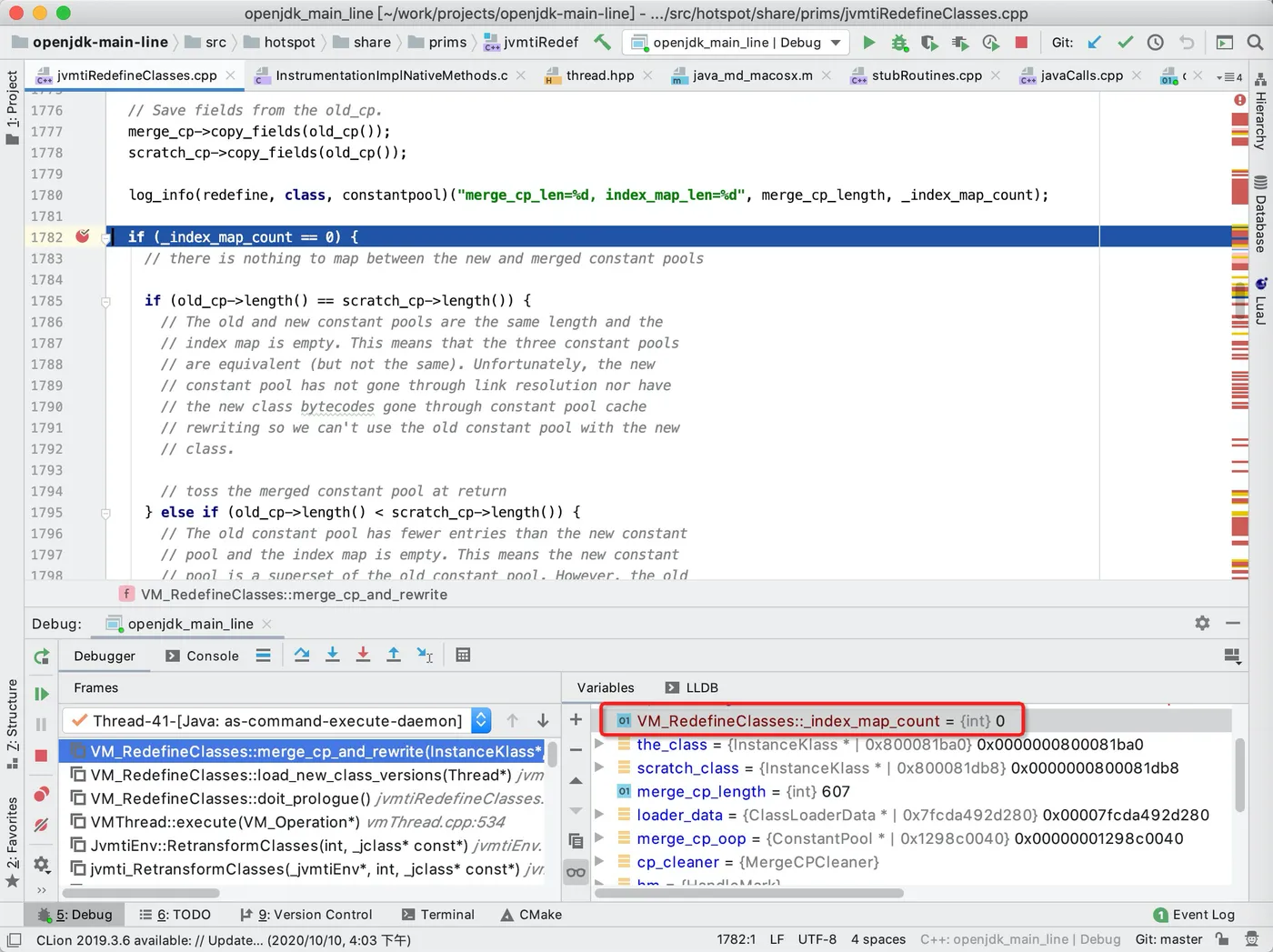Click the Variables horizontal scrollbar
This screenshot has width=1273, height=952.
pos(749,893)
